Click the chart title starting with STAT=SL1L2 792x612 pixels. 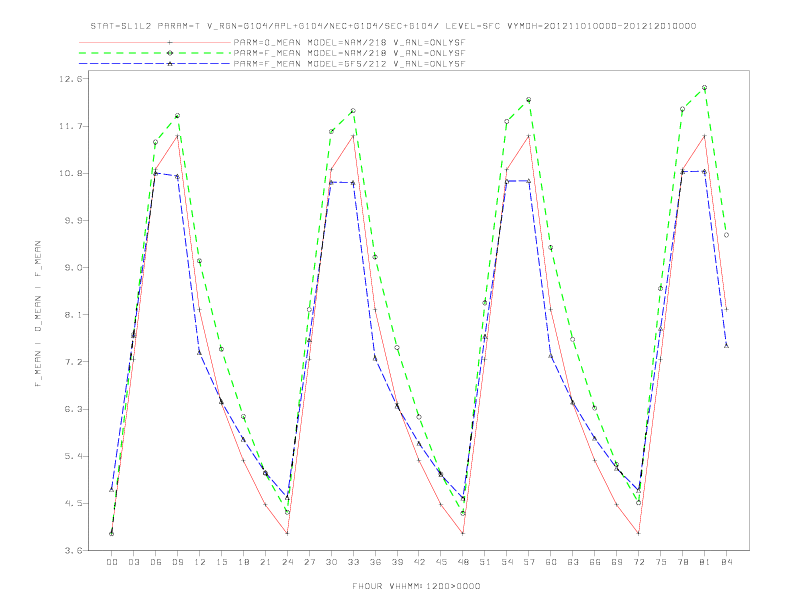[x=393, y=26]
